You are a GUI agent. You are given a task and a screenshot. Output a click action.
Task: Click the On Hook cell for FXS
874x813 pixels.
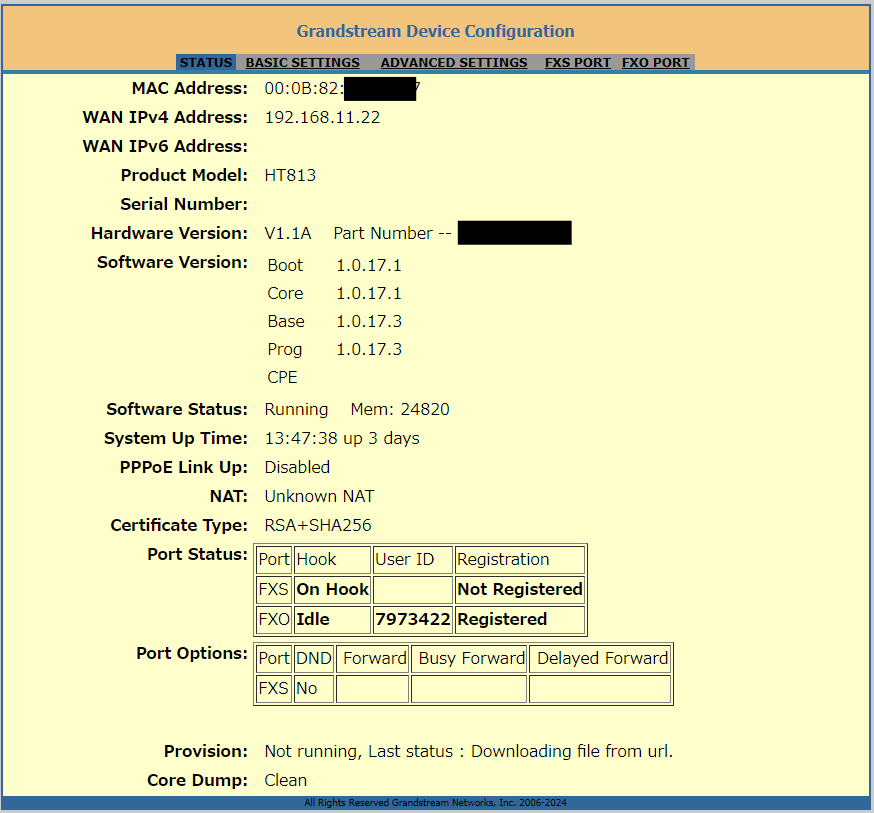[332, 590]
